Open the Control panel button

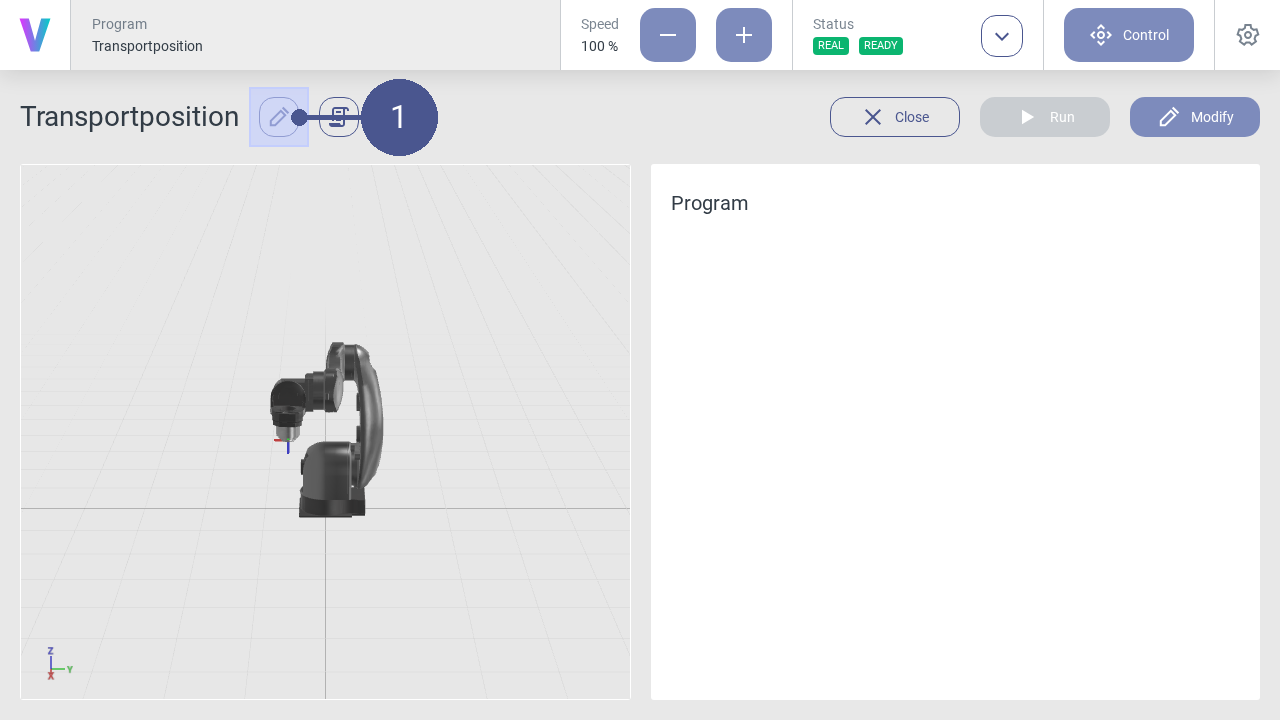(1129, 35)
